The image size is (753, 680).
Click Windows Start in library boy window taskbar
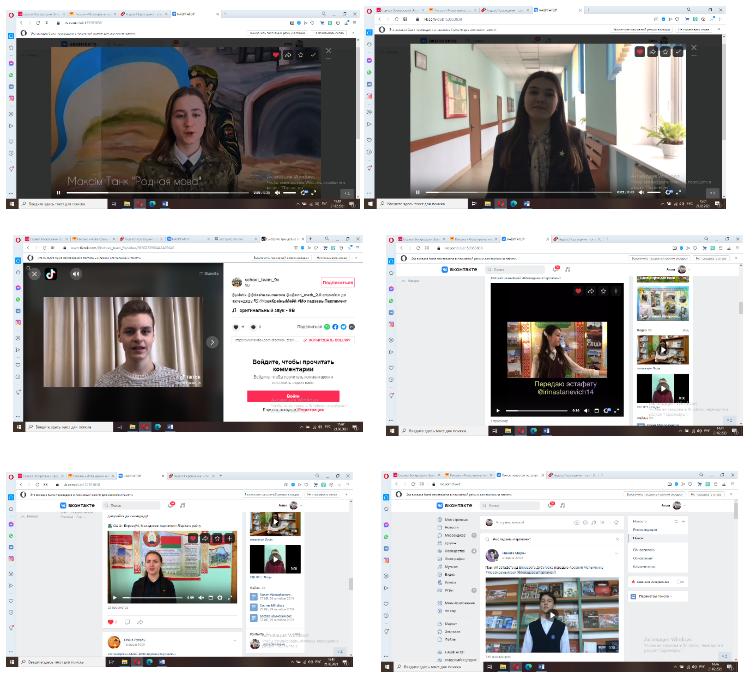coord(388,667)
